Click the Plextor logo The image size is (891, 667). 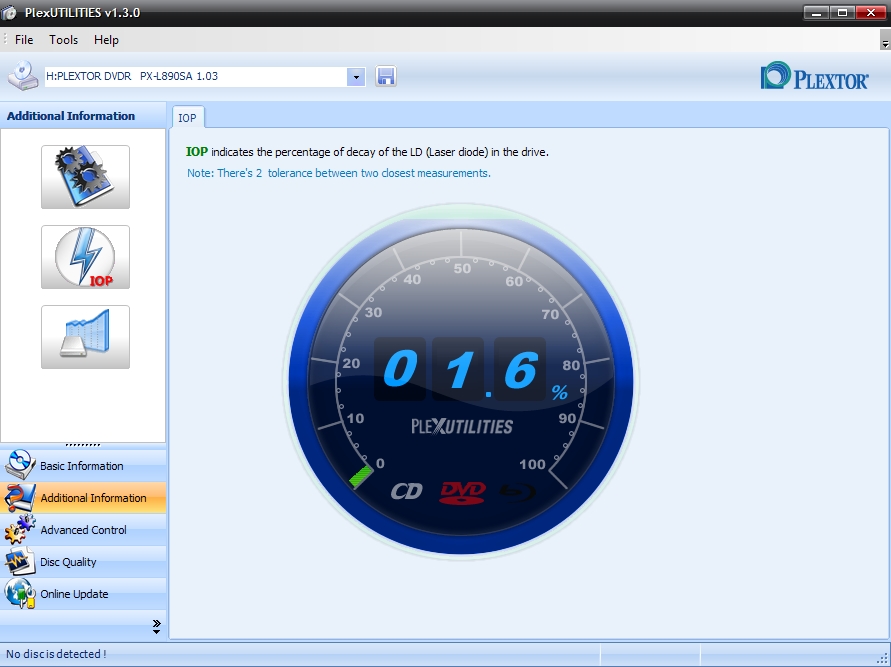coord(814,76)
